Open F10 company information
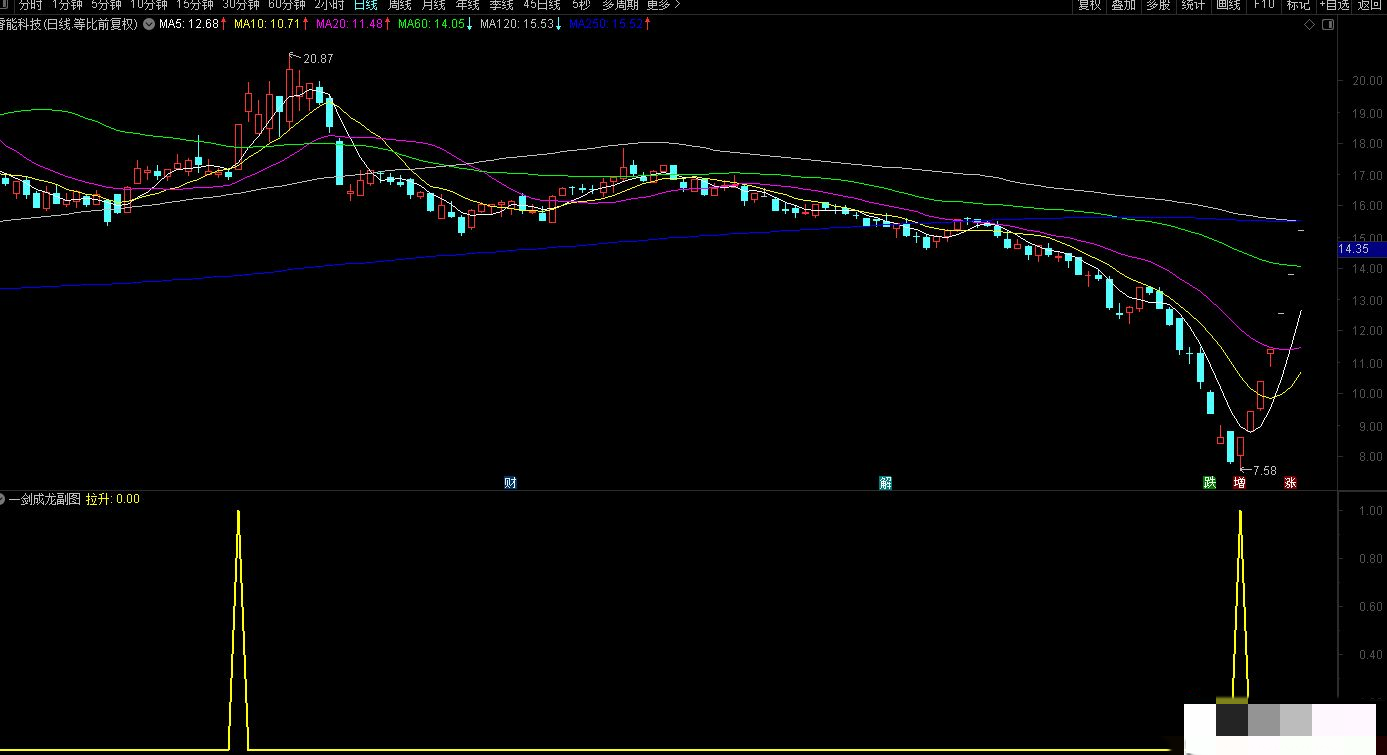This screenshot has width=1387, height=755. tap(1264, 5)
